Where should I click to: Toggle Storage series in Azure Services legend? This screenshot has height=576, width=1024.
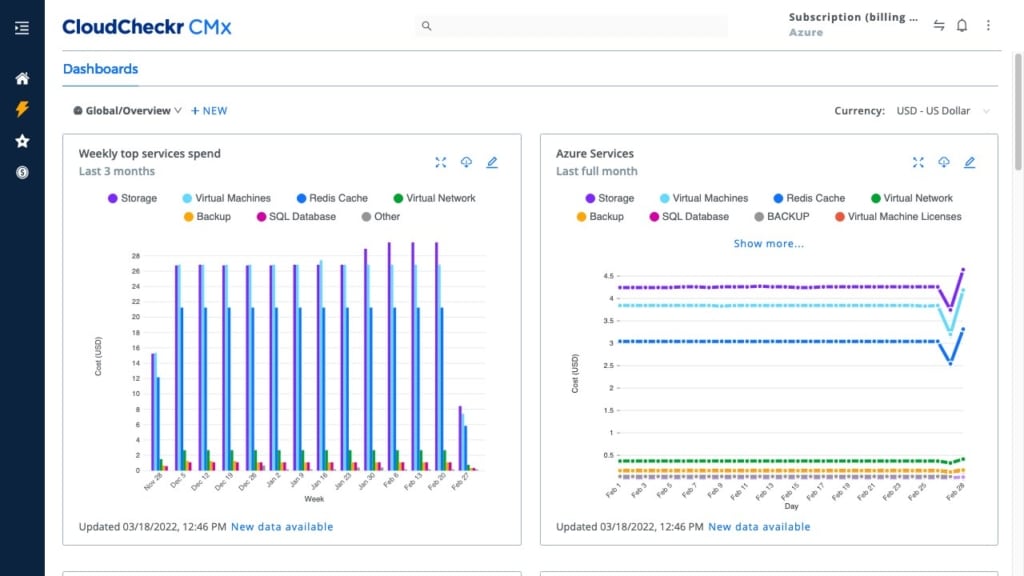(x=610, y=198)
